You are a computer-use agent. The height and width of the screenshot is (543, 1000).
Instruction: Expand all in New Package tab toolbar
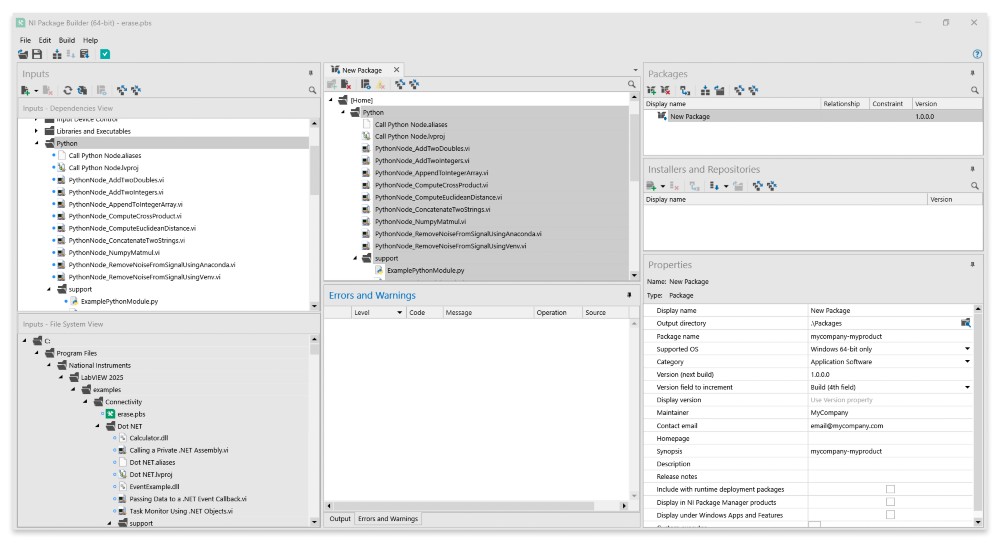(400, 84)
